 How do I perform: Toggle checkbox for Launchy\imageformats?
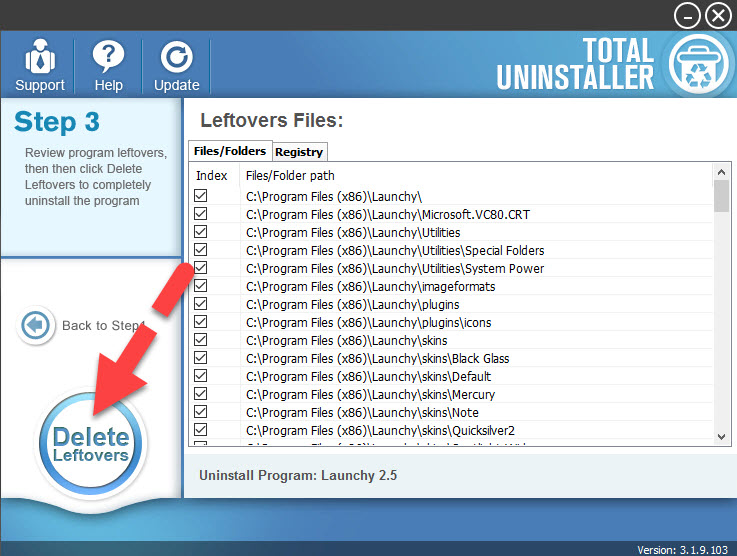click(x=201, y=286)
